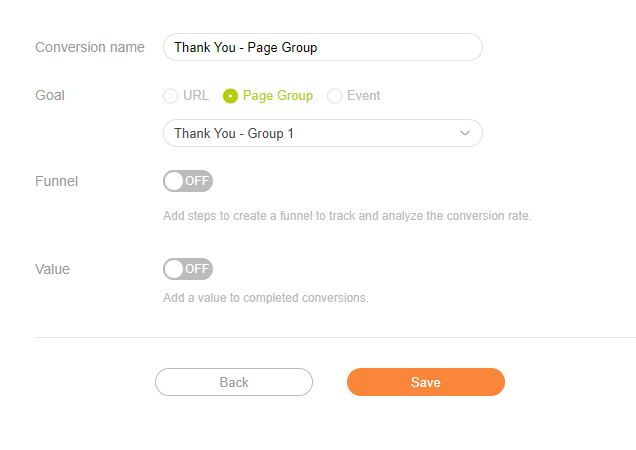The height and width of the screenshot is (450, 636).
Task: Click the 'Conversion name' label
Action: coord(90,47)
